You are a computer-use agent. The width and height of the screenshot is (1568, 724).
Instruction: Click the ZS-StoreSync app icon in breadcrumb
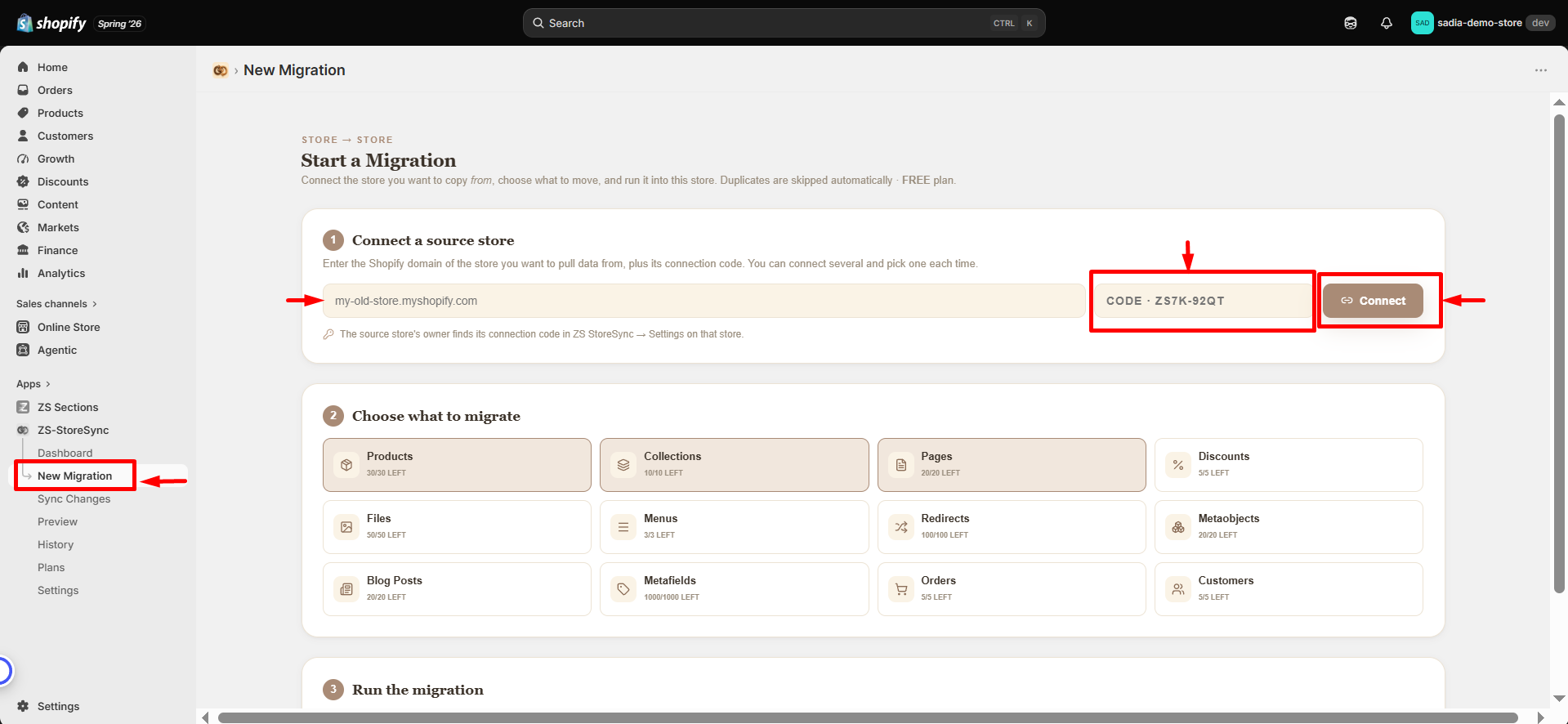pos(220,70)
